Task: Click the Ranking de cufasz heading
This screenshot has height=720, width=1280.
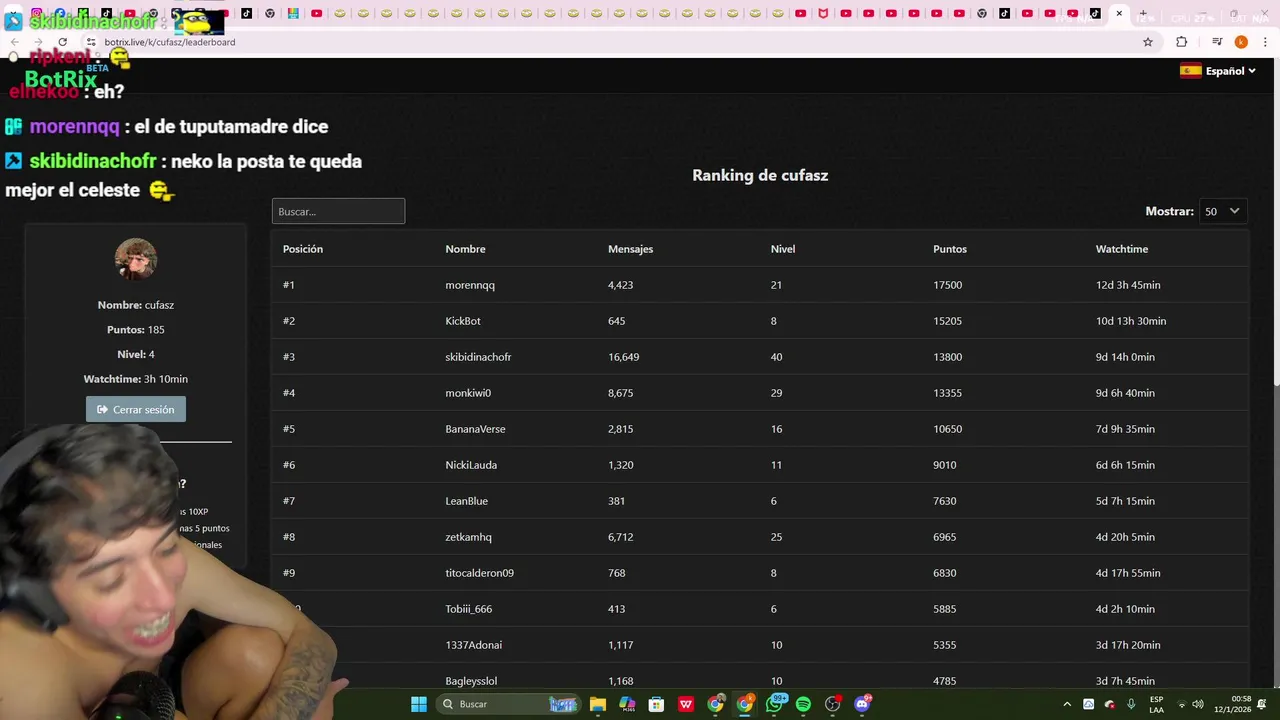Action: (x=760, y=175)
